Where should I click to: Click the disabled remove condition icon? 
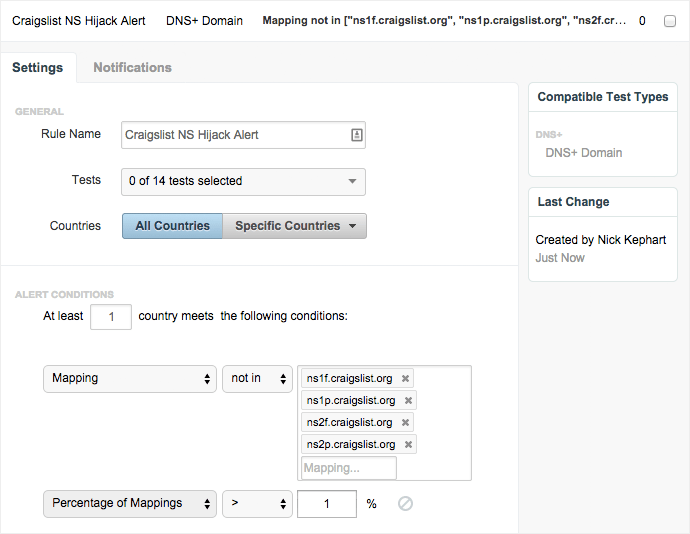coord(405,504)
